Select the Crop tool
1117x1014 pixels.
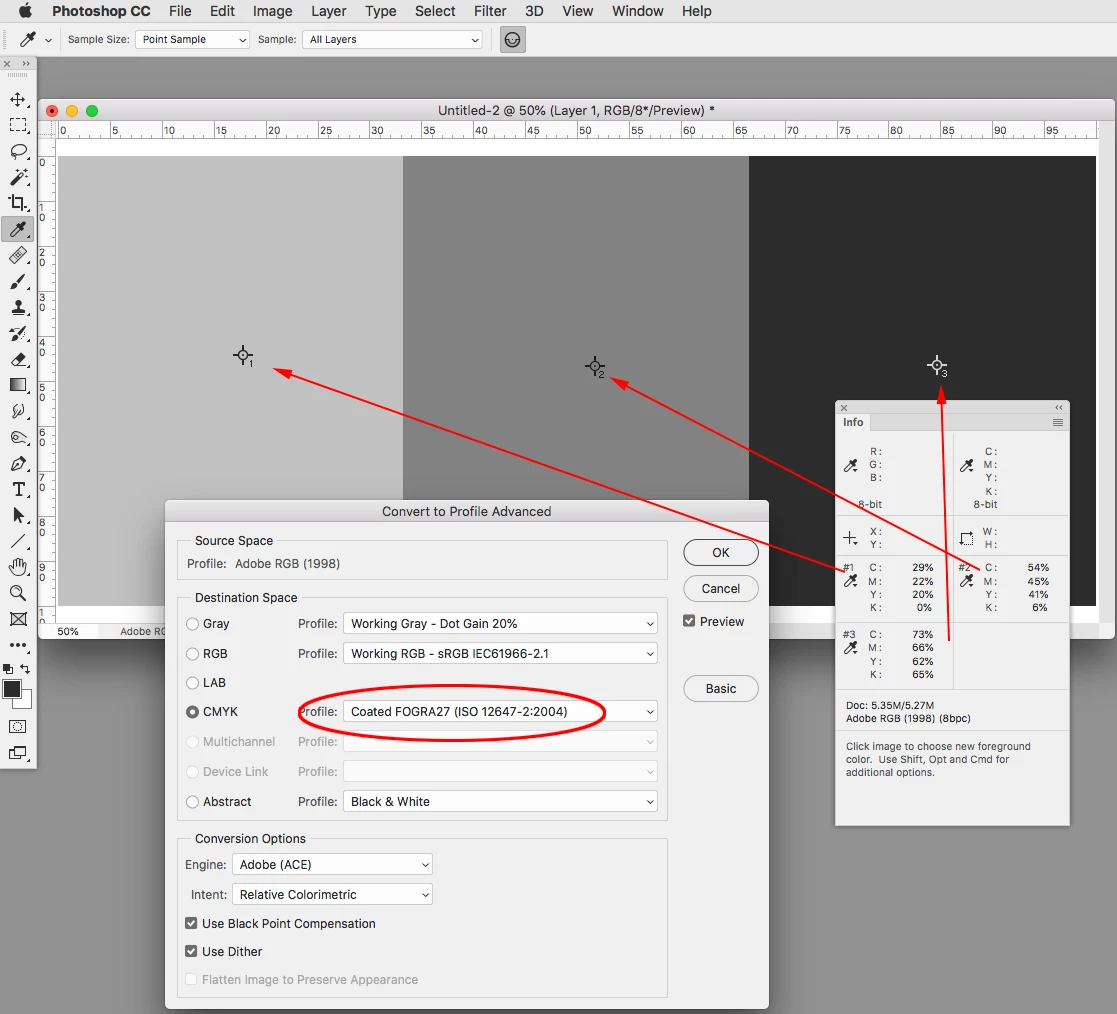18,203
